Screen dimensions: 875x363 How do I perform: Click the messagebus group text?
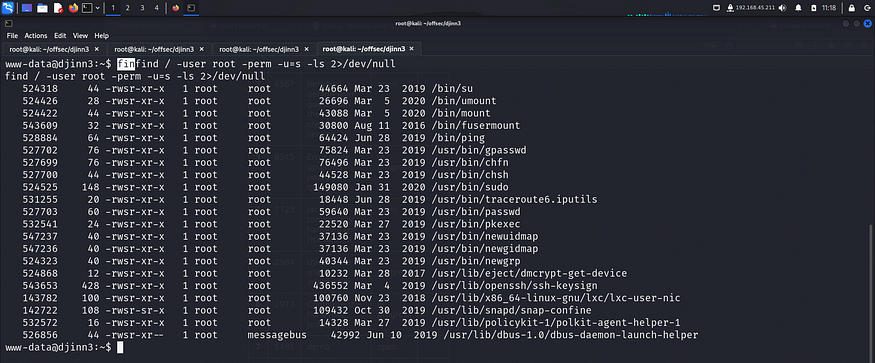point(277,335)
